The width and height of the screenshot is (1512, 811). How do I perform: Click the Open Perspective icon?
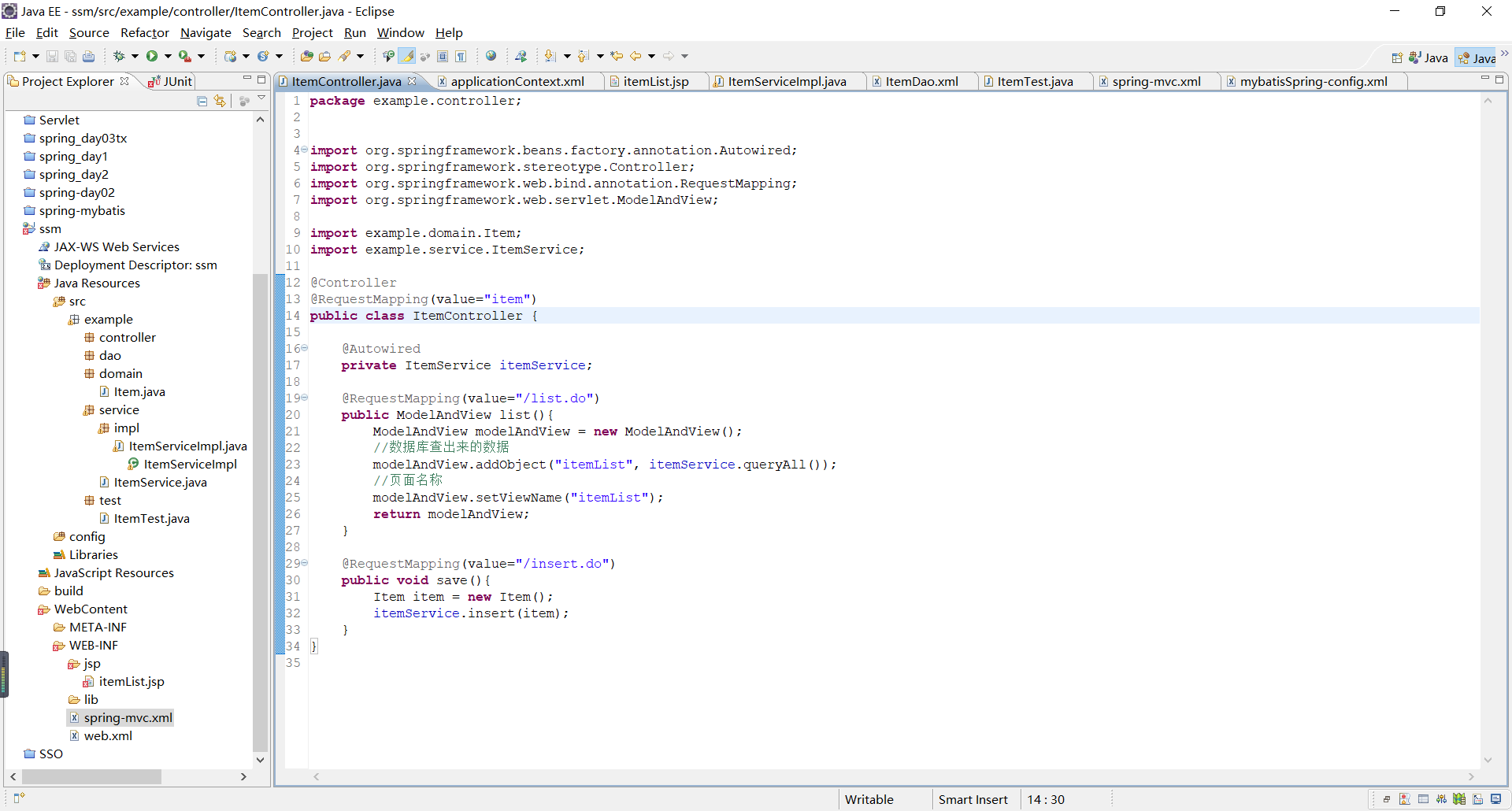pyautogui.click(x=1397, y=57)
